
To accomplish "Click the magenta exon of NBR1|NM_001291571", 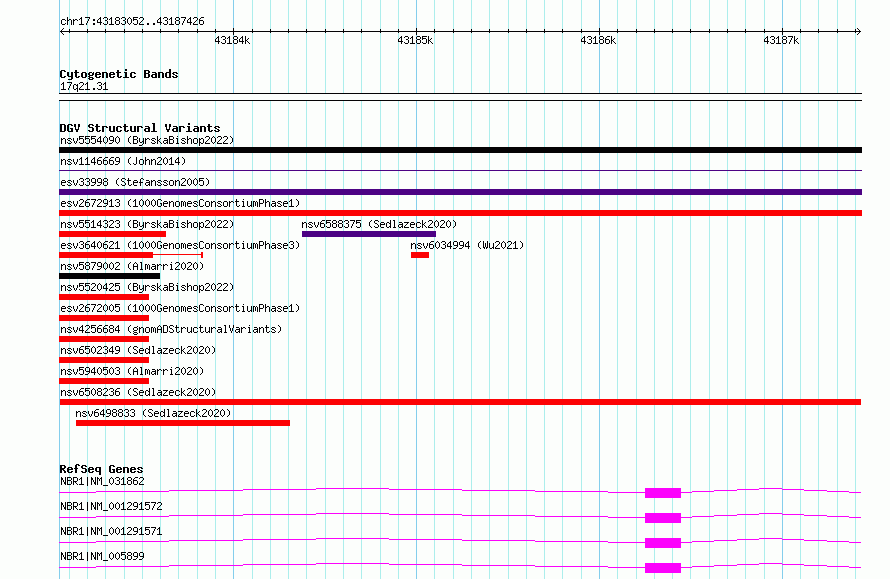I will click(x=663, y=543).
